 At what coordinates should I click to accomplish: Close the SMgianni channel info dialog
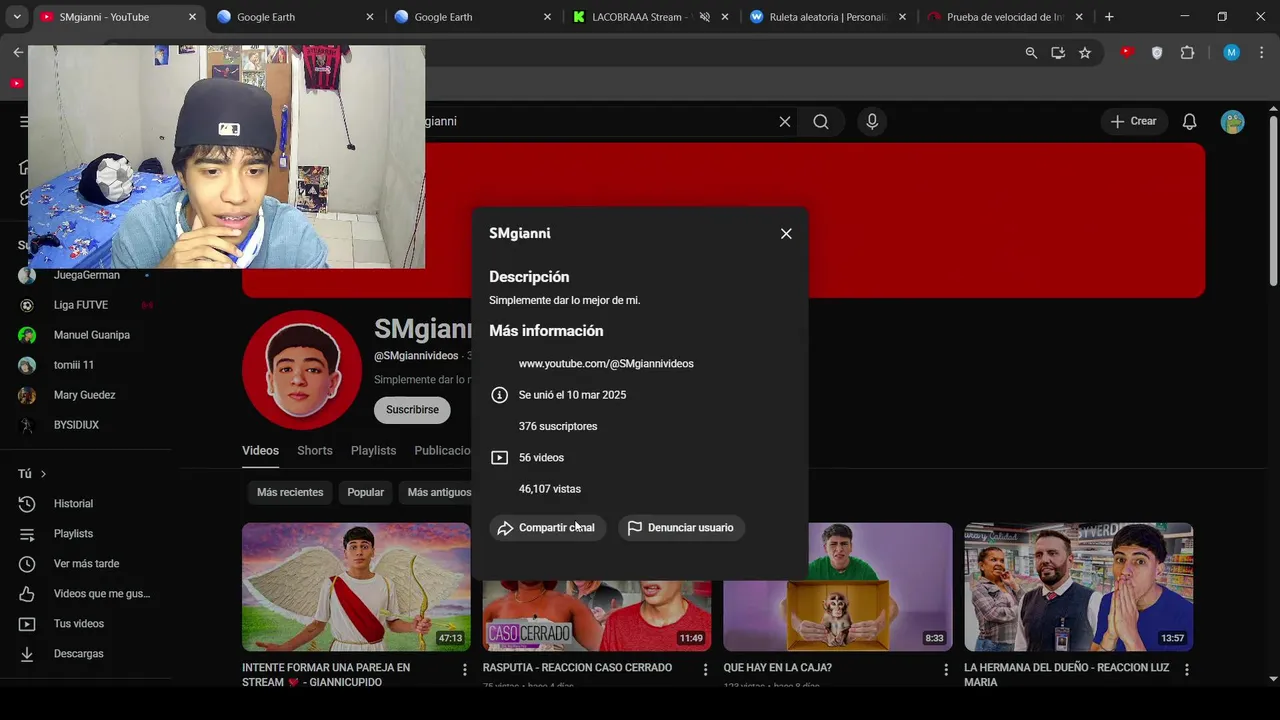pyautogui.click(x=786, y=233)
